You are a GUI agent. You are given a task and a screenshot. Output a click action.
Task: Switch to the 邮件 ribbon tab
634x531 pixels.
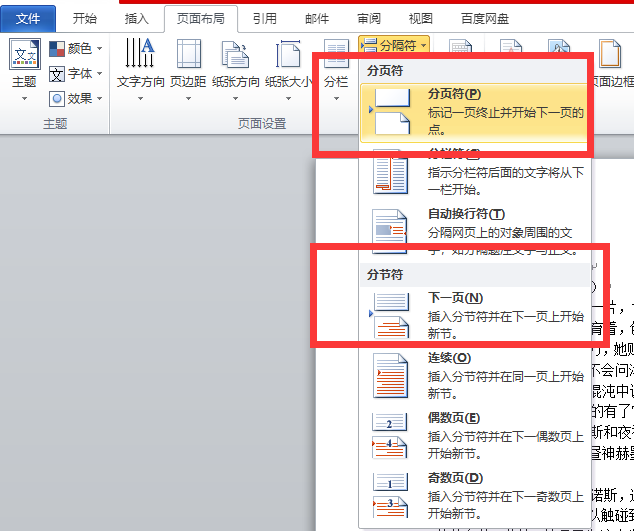tap(317, 19)
